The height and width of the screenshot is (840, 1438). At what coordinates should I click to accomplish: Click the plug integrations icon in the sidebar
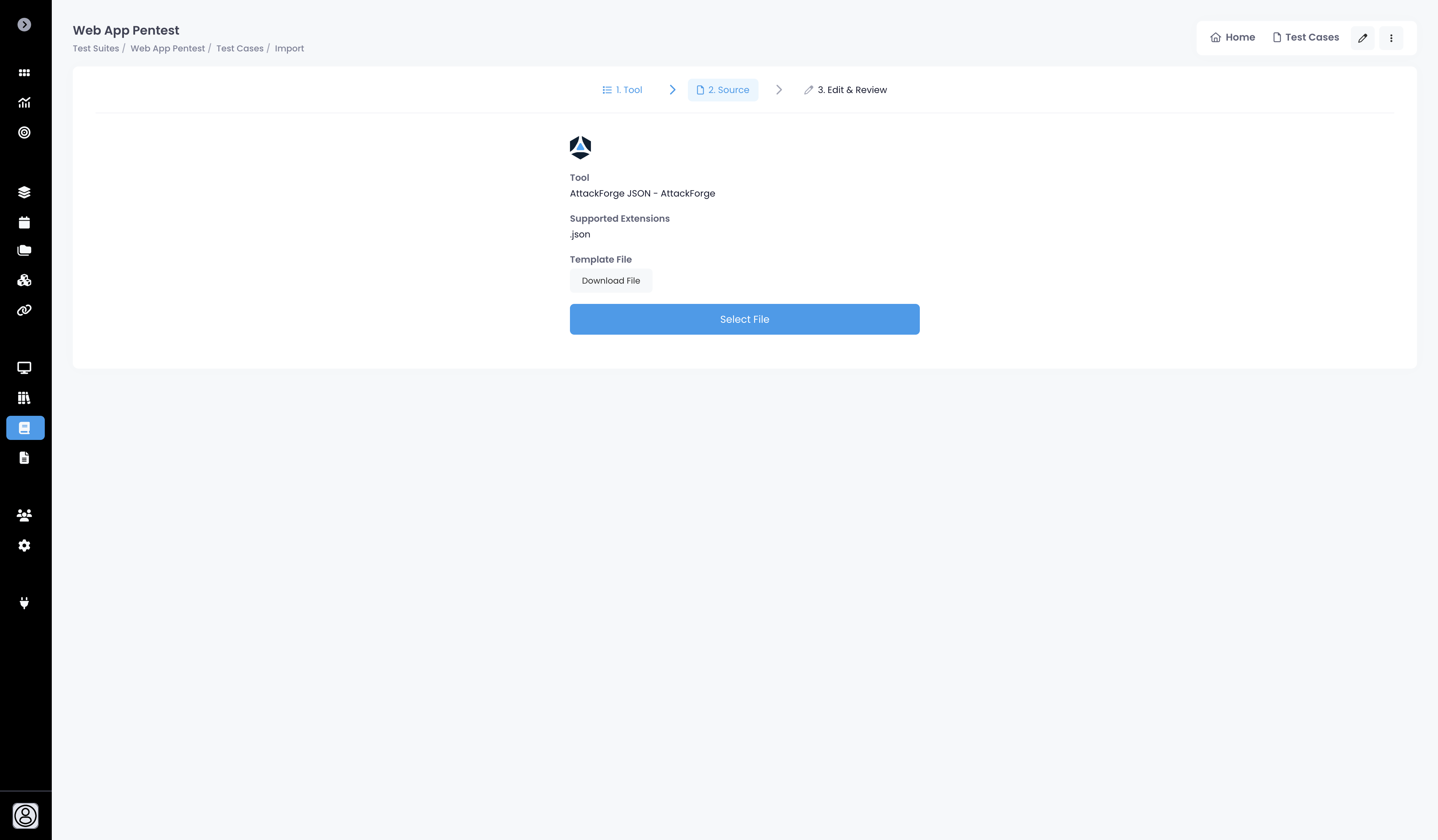click(x=24, y=603)
